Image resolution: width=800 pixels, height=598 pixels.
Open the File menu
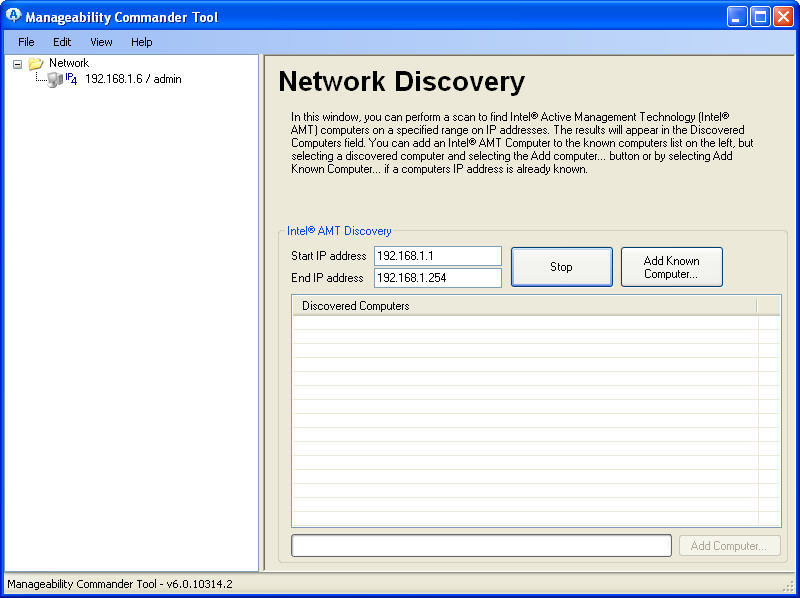coord(25,42)
